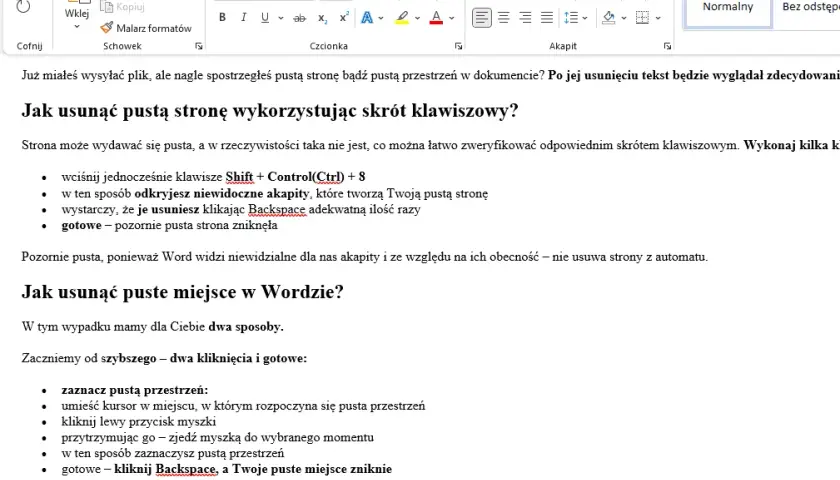Viewport: 840px width, 480px height.
Task: Toggle subscript formatting
Action: 322,18
